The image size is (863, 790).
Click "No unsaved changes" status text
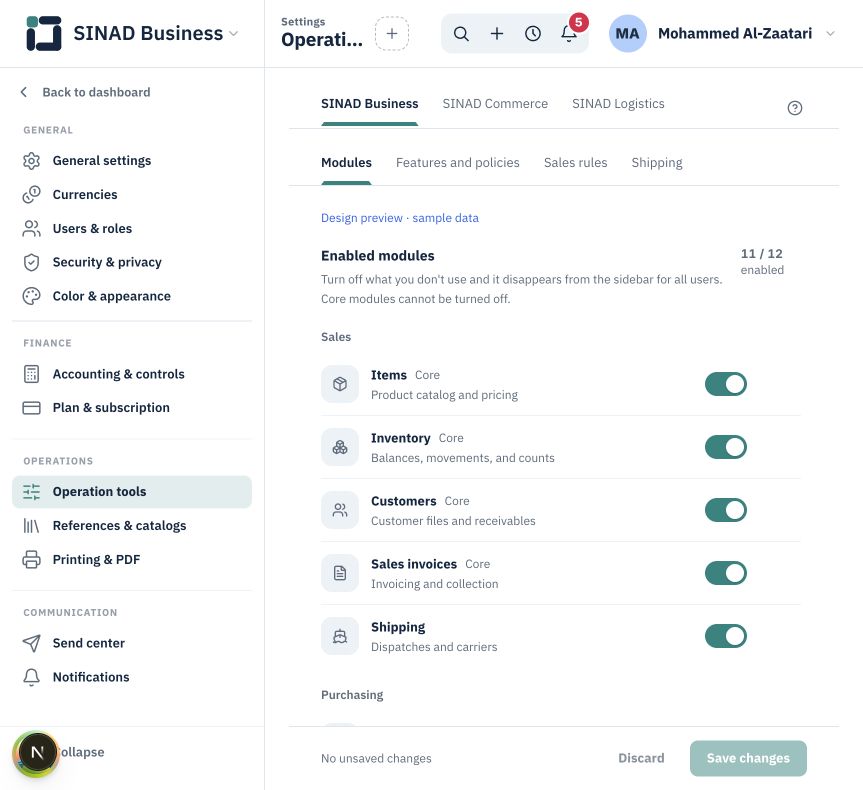[376, 759]
